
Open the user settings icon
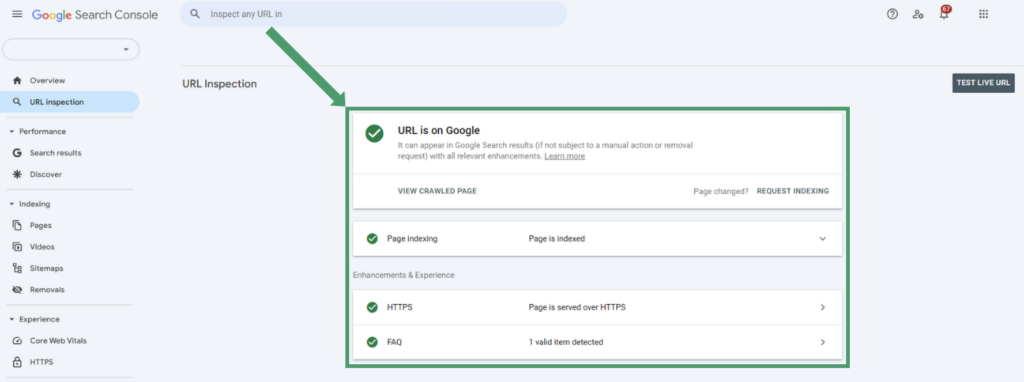(918, 14)
